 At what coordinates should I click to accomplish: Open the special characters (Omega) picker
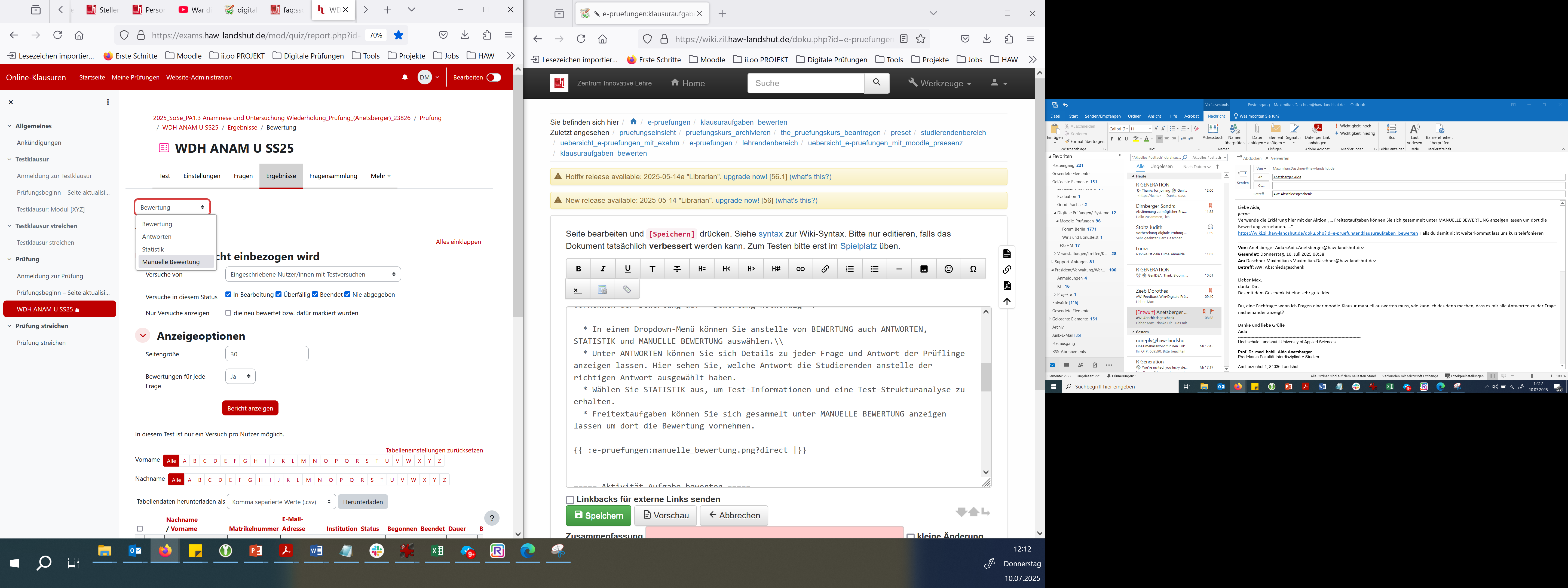point(973,269)
